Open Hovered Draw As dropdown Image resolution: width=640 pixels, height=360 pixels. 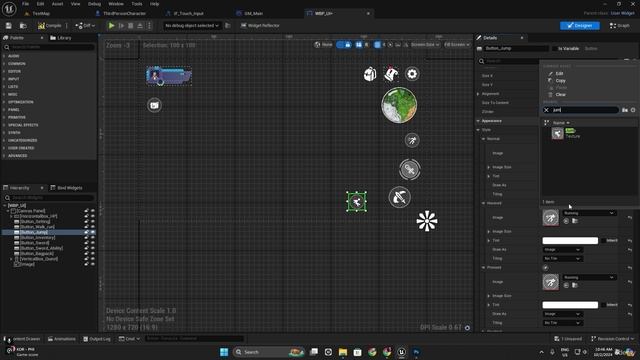[x=562, y=249]
